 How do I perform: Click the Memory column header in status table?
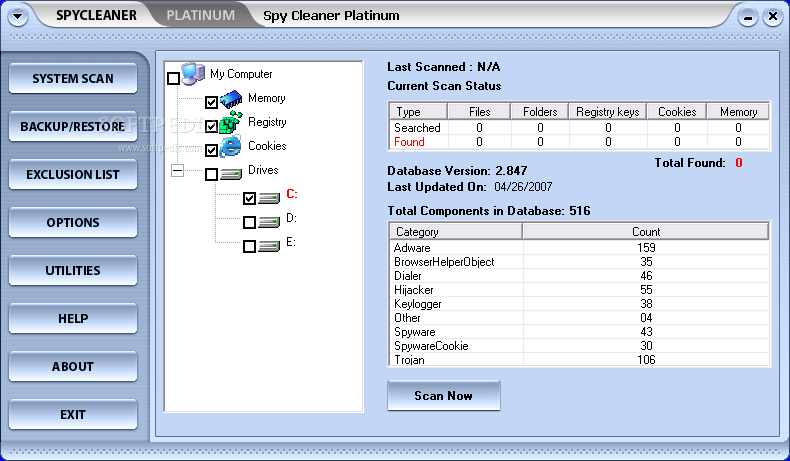coord(738,111)
